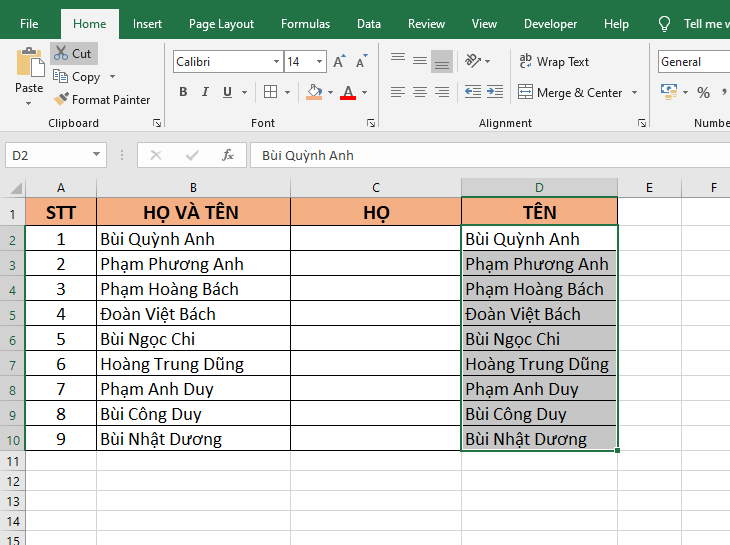730x545 pixels.
Task: Toggle Bold formatting
Action: (x=183, y=92)
